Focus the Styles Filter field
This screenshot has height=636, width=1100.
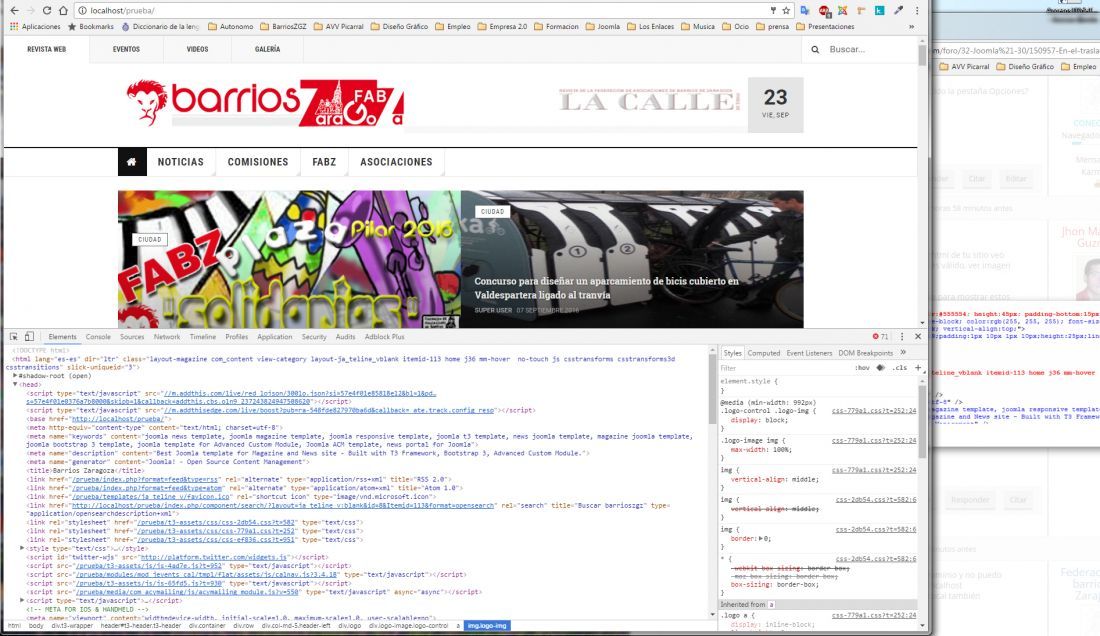pyautogui.click(x=784, y=367)
